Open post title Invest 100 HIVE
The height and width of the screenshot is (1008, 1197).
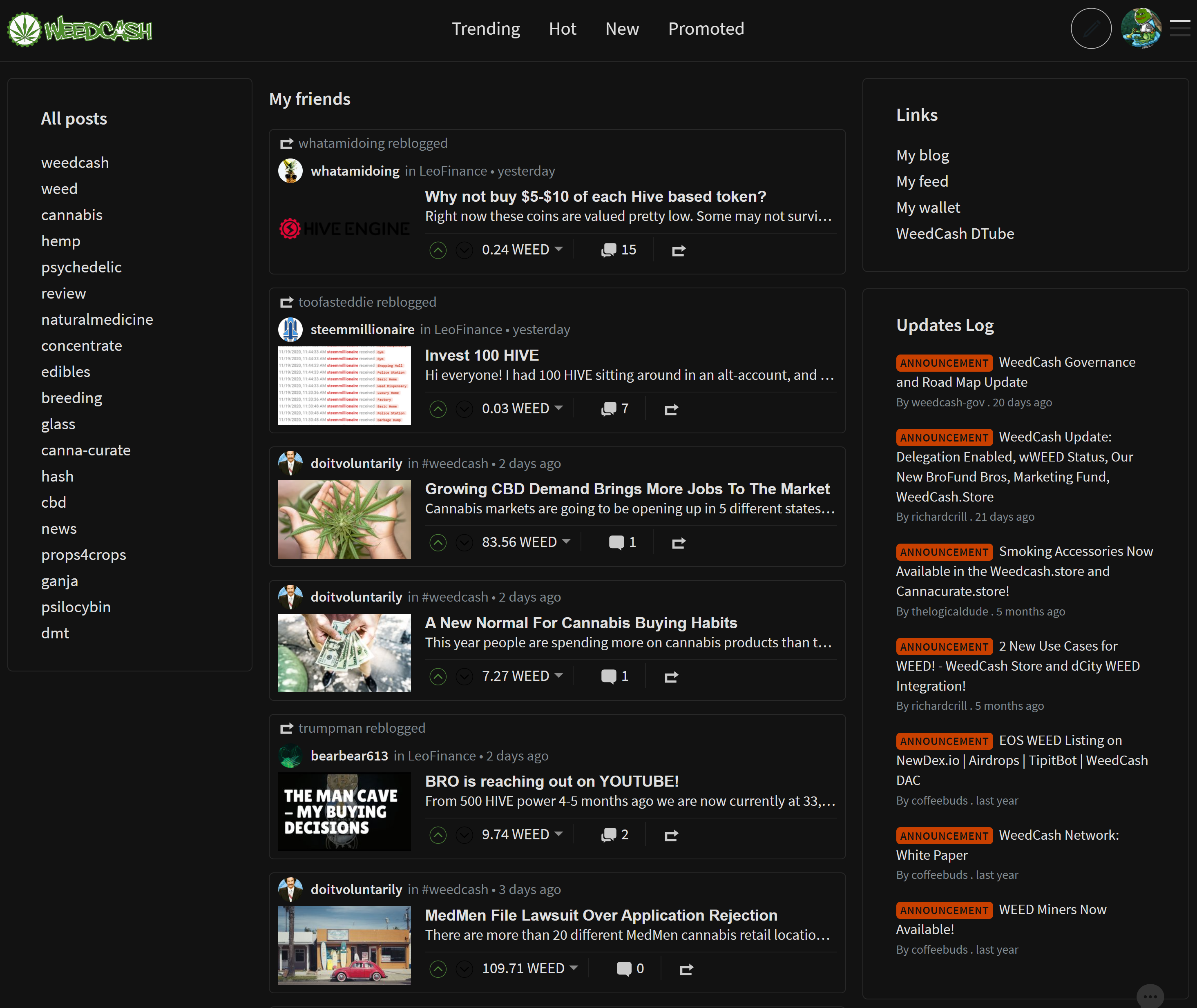482,355
